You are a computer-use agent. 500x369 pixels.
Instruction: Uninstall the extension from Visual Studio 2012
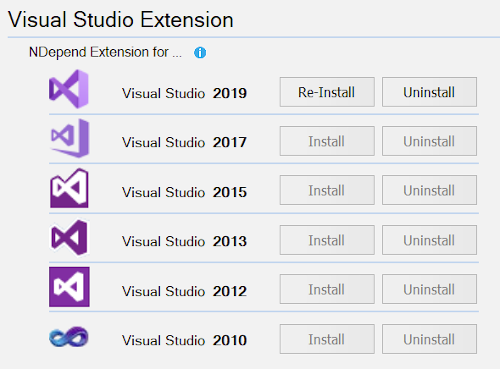(429, 289)
